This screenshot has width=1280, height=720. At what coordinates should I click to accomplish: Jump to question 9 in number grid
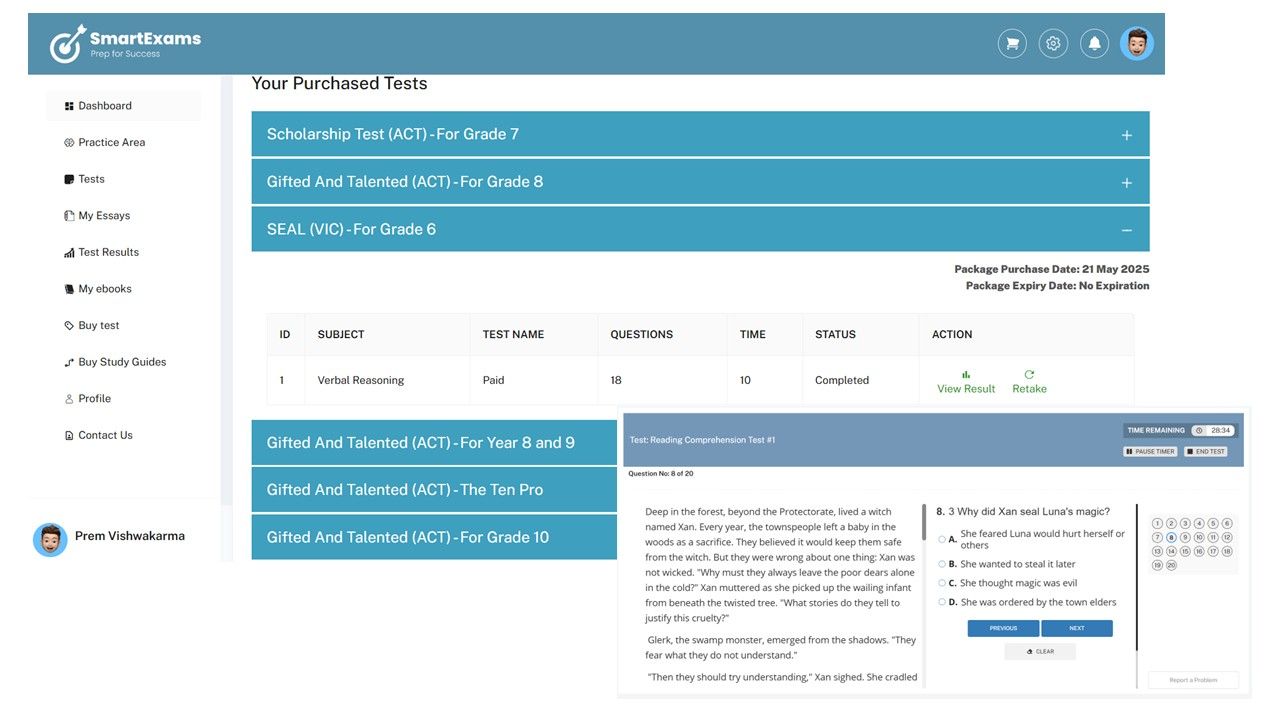1185,537
